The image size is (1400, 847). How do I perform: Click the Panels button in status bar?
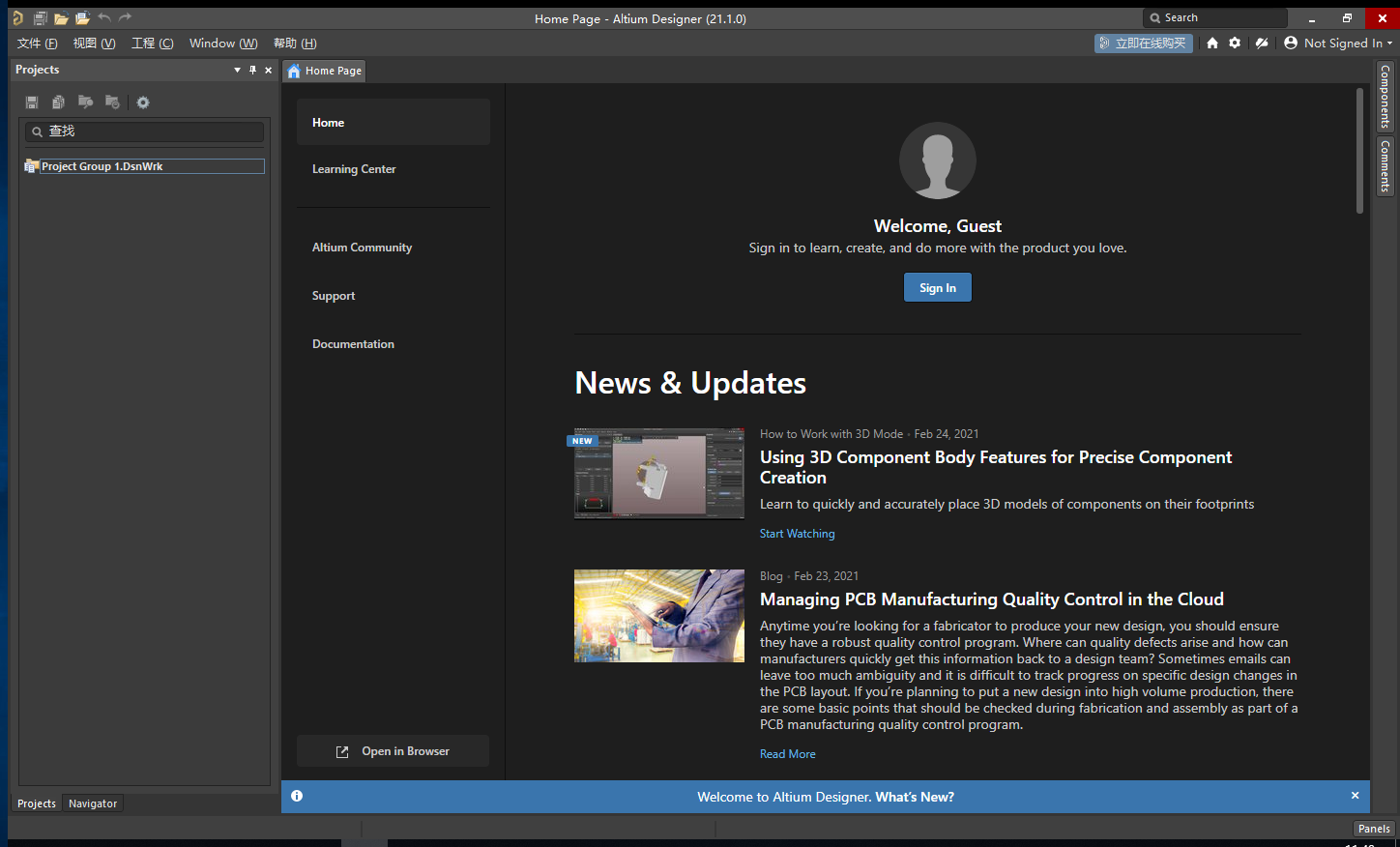pos(1374,829)
